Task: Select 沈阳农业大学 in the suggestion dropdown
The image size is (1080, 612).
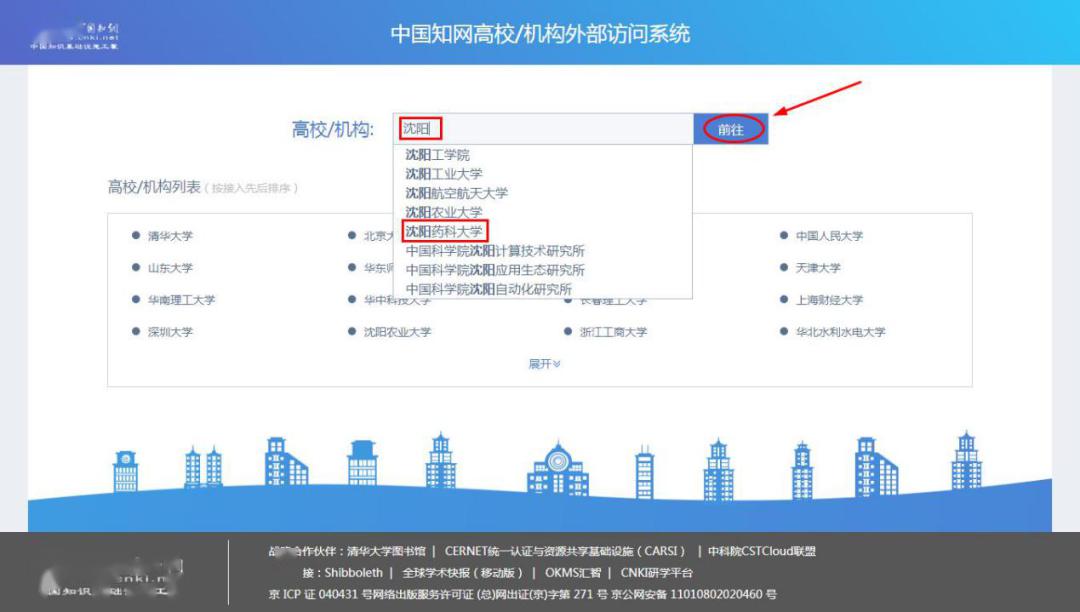Action: (x=444, y=213)
